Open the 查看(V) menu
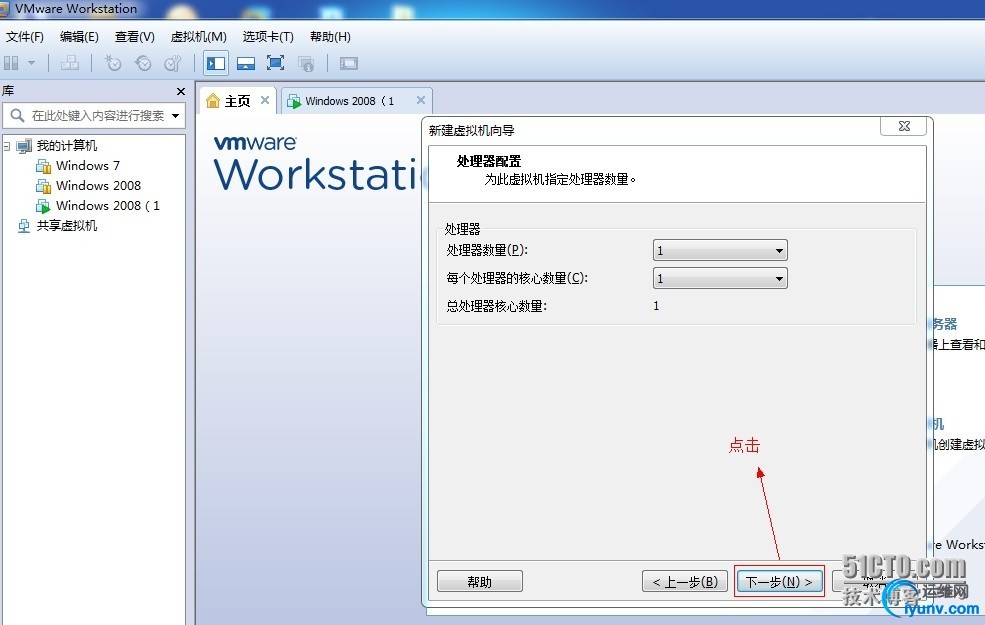 coord(134,36)
